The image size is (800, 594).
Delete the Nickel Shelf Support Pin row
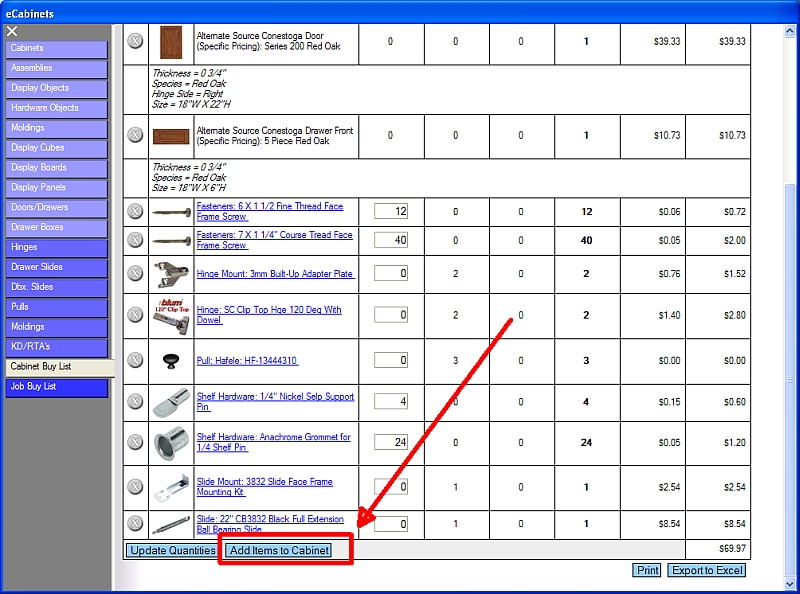tap(136, 402)
